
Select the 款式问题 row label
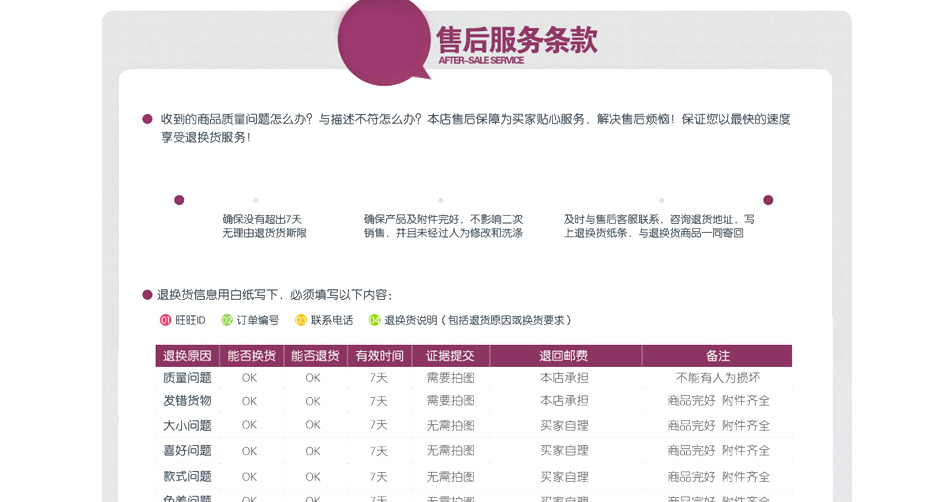point(187,477)
